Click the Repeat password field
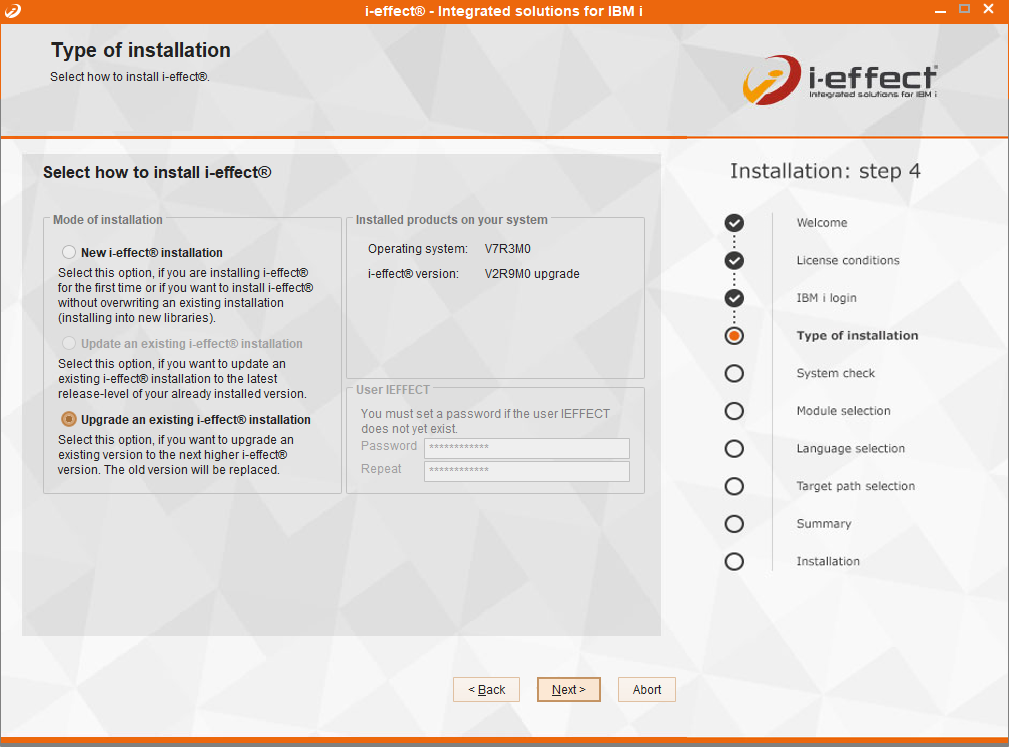 point(526,471)
